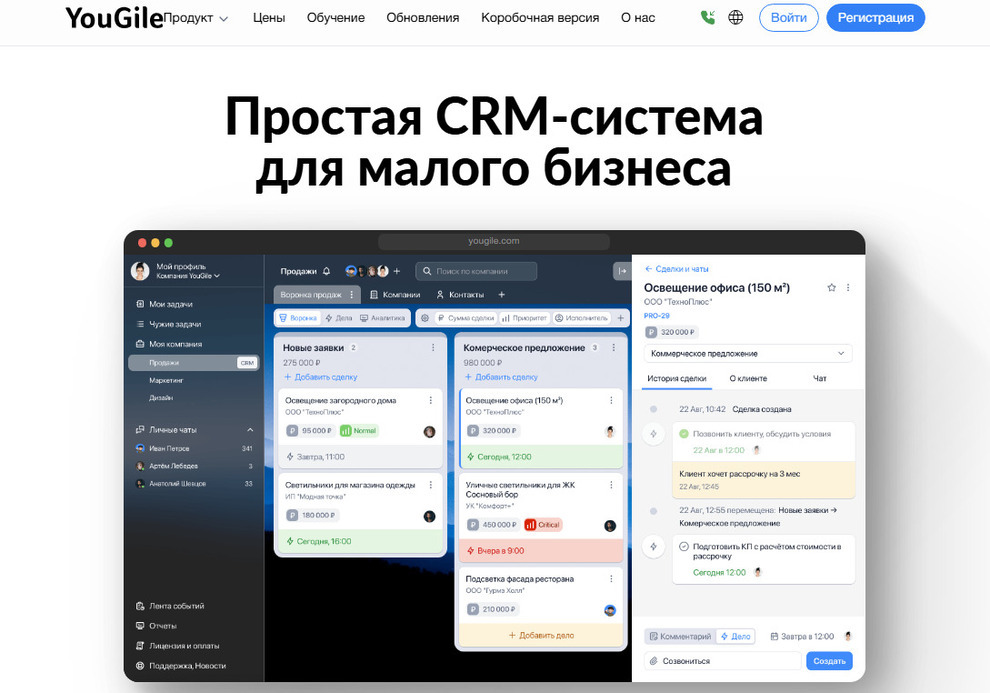Open the Коммерческое предложение stage dropdown
Viewport: 990px width, 693px height.
point(748,353)
